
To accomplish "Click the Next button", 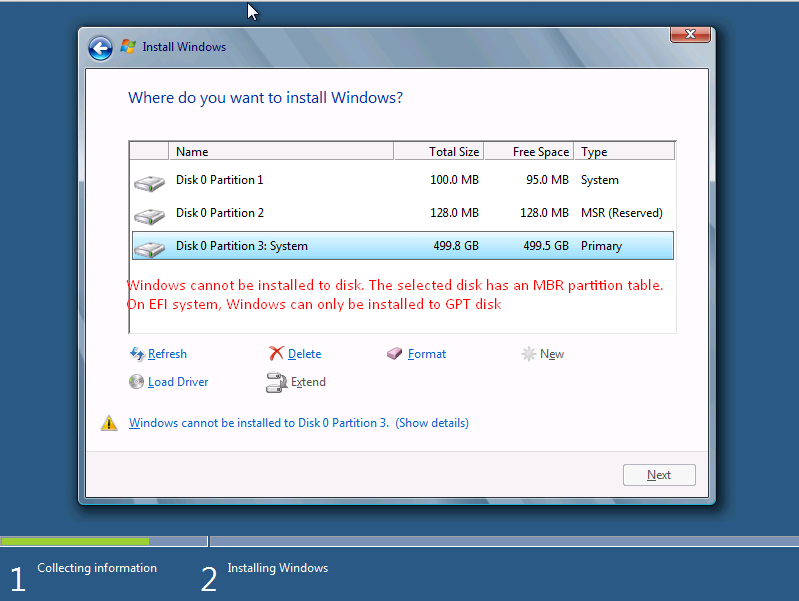I will coord(659,475).
